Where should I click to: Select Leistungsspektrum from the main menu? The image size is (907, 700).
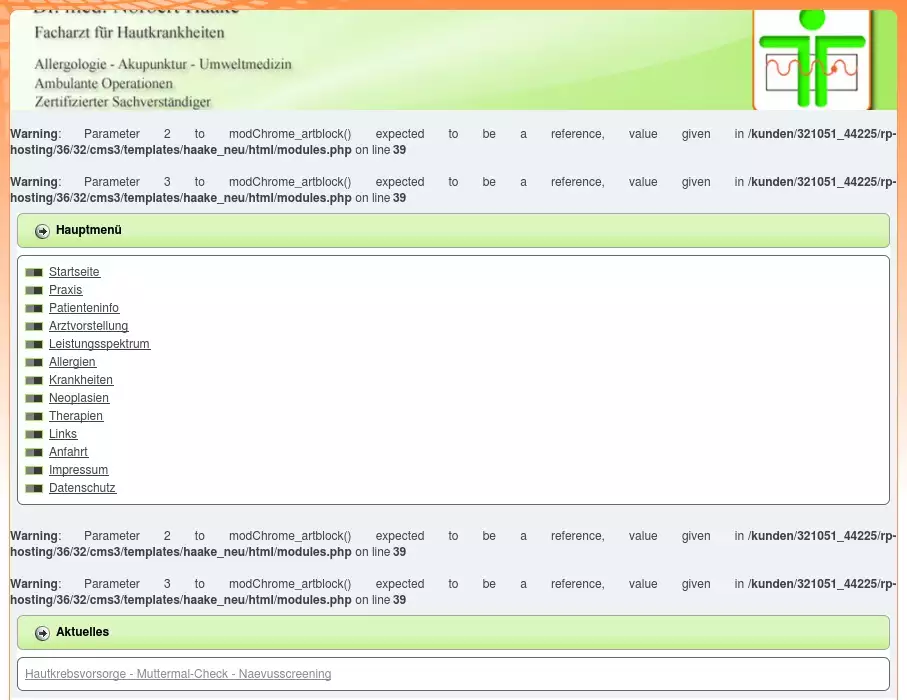click(99, 344)
